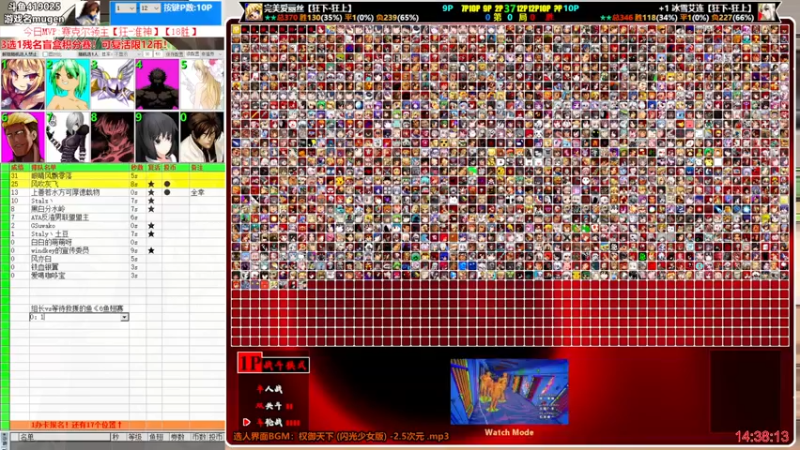Choose the second mode option in the list

pyautogui.click(x=273, y=406)
